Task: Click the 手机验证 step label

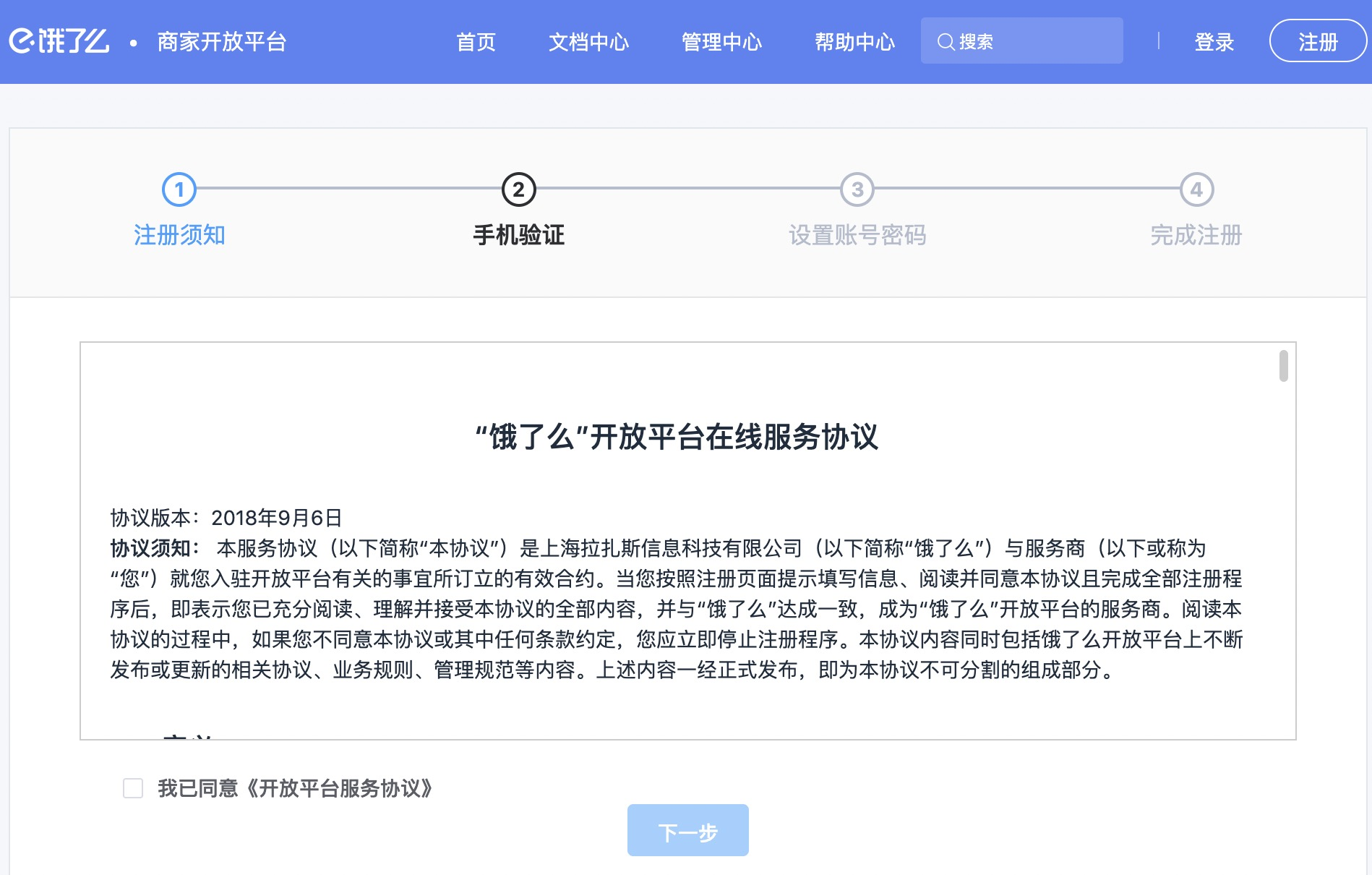Action: point(518,235)
